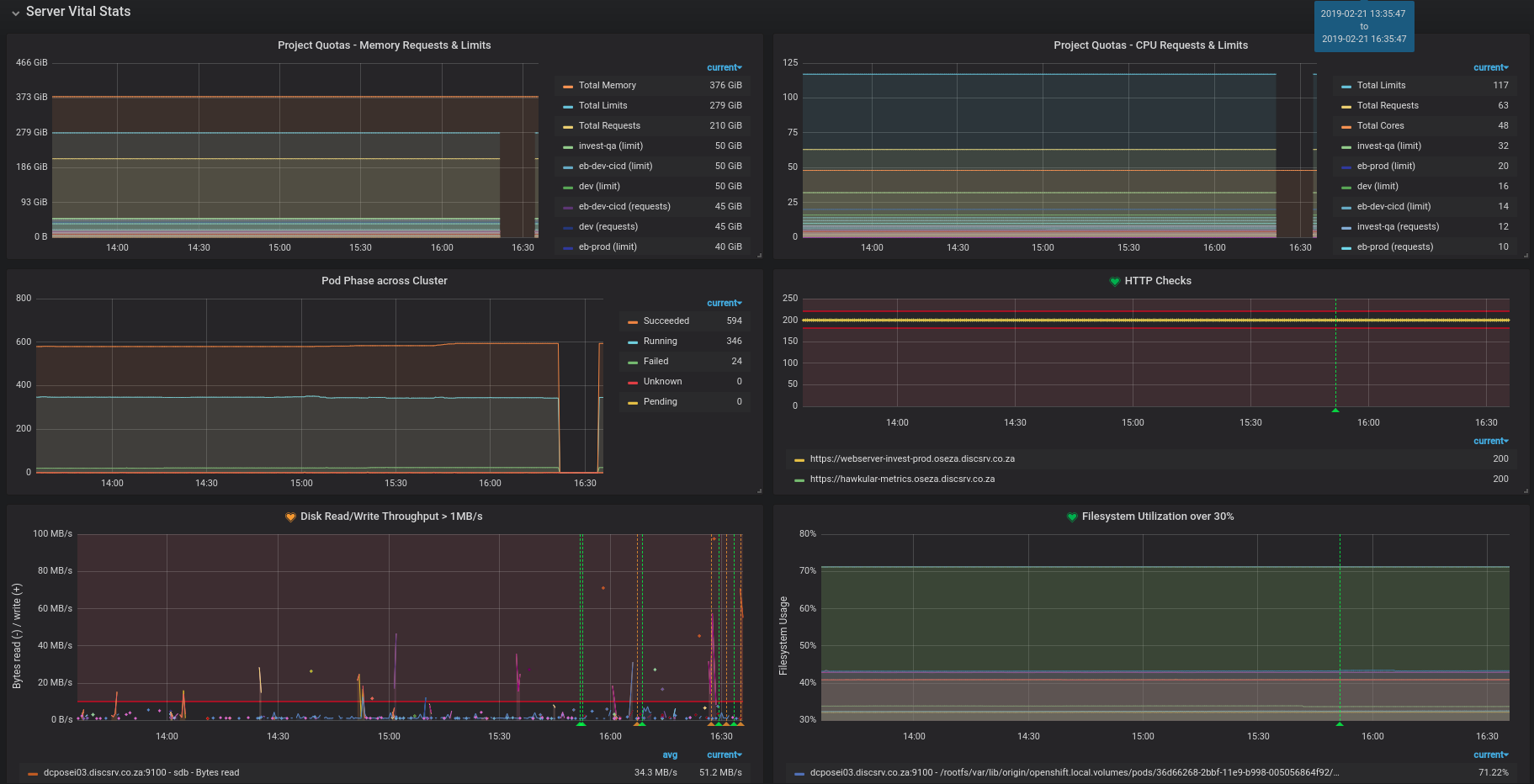Click the resize handle of the Memory Requests panel
1534x784 pixels.
click(x=759, y=255)
